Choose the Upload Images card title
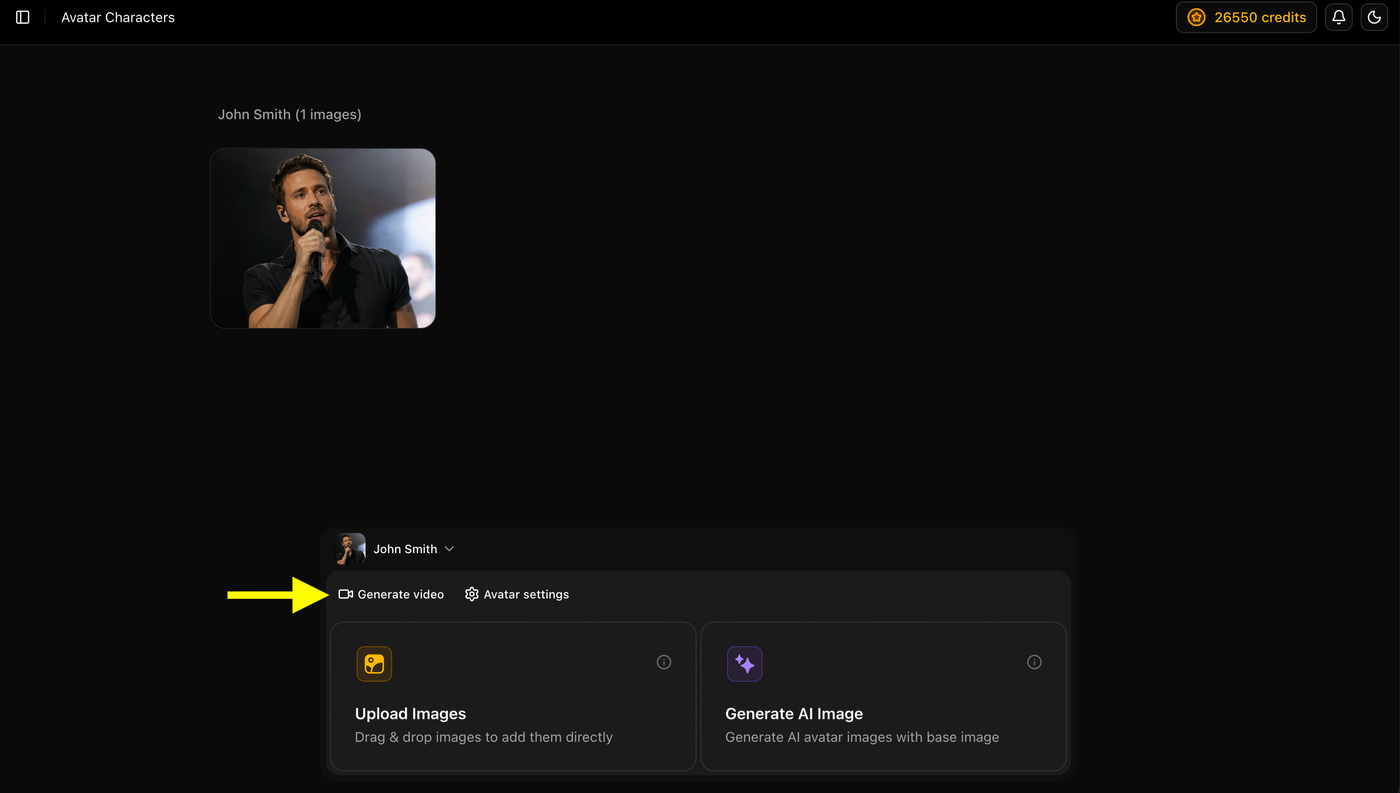1400x793 pixels. pyautogui.click(x=411, y=714)
